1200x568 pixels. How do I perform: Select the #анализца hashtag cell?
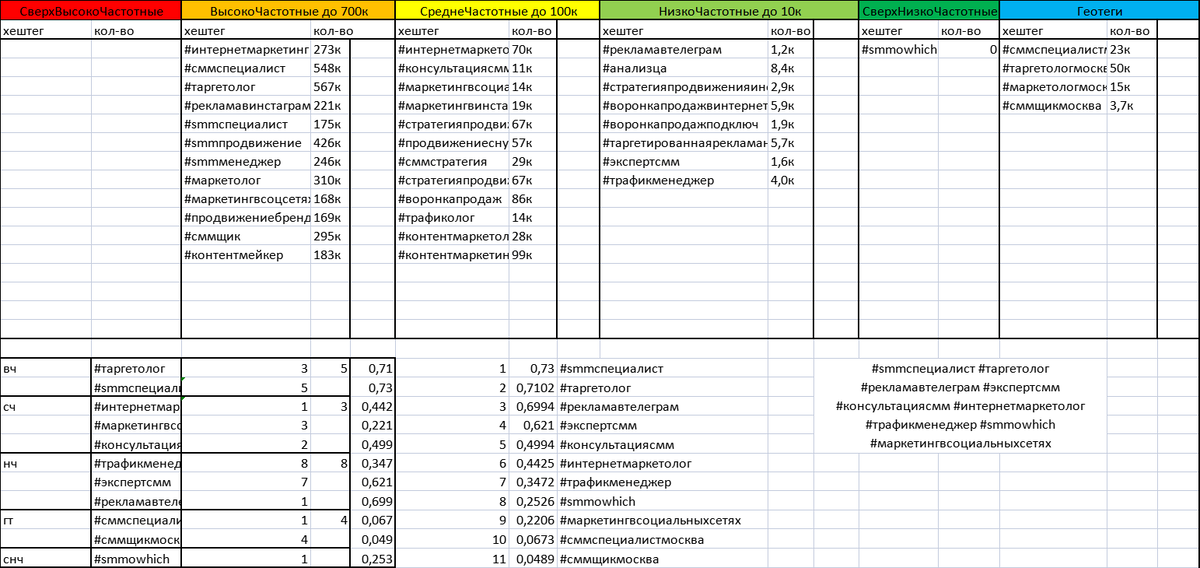tap(684, 68)
